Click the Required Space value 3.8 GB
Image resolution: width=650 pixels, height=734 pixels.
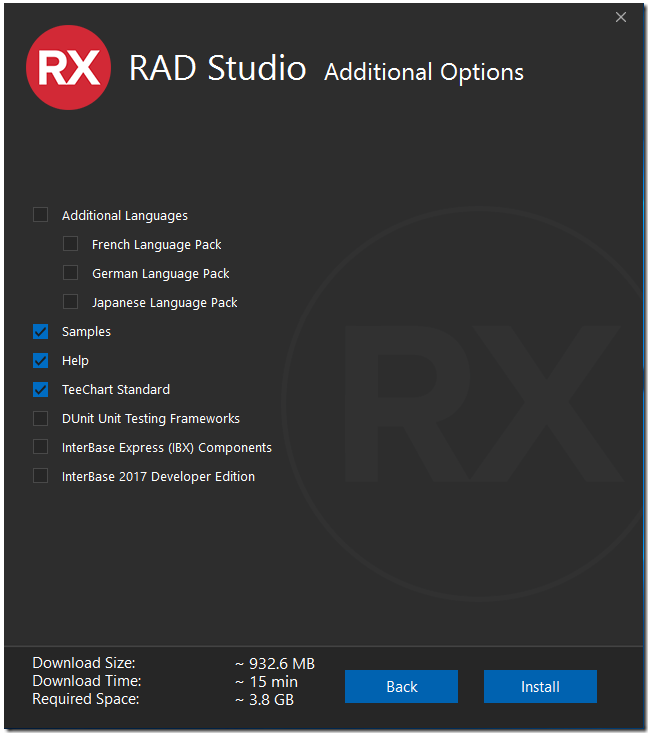[264, 700]
